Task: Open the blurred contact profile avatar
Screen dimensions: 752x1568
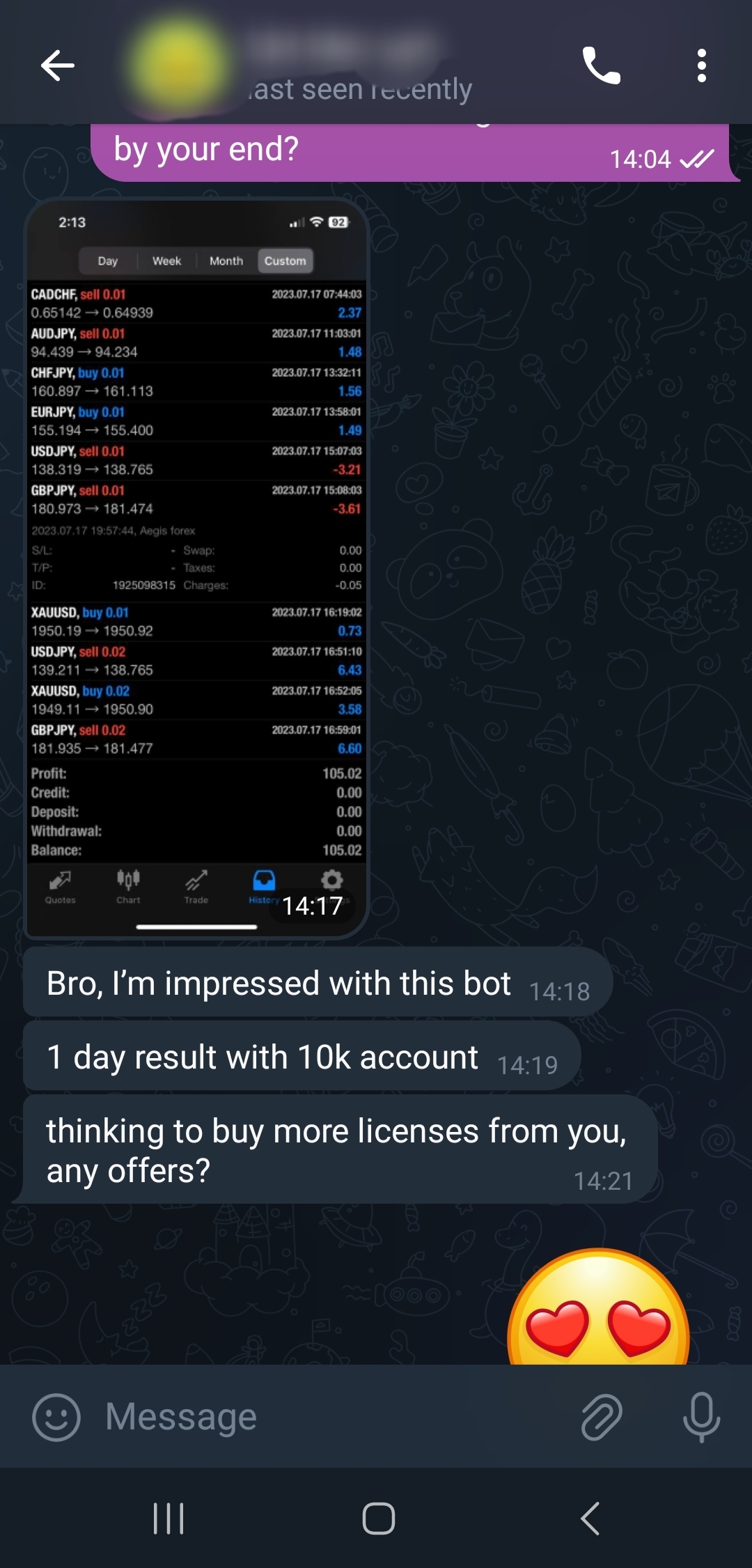Action: (x=180, y=66)
